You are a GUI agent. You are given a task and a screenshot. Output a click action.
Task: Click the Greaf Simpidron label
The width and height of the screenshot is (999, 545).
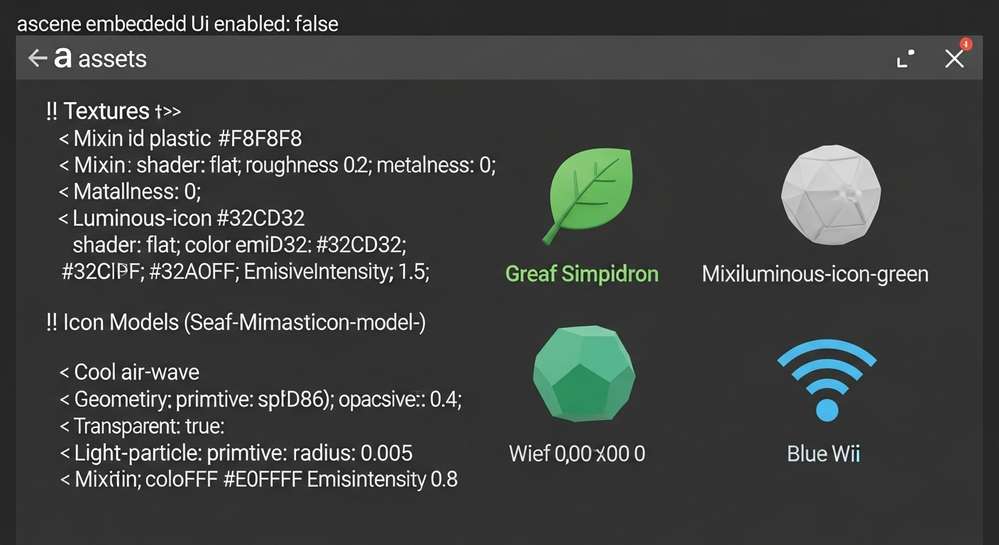tap(581, 273)
